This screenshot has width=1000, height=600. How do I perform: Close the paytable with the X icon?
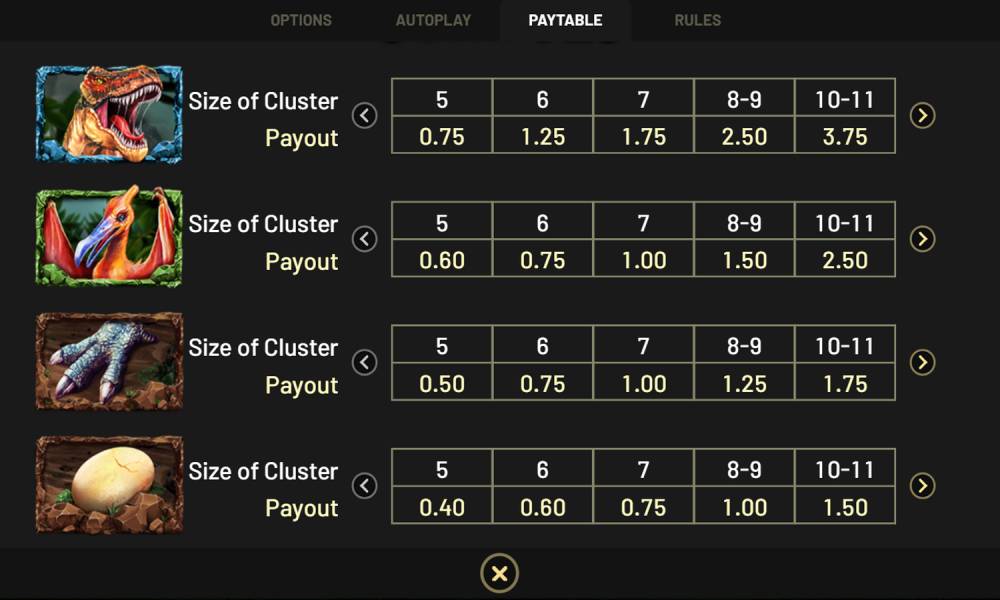499,573
